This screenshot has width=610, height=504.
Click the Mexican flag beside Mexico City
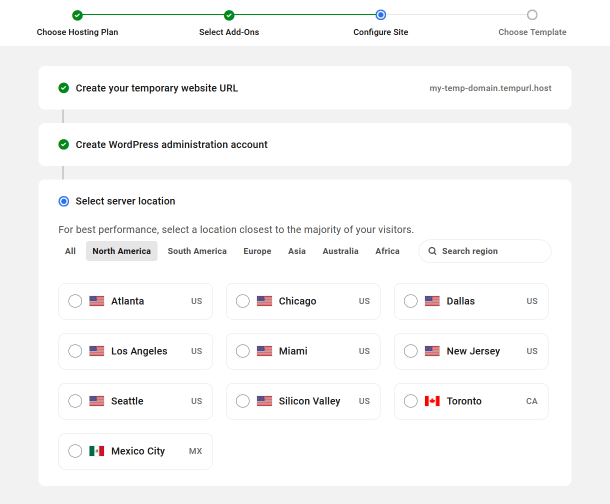pyautogui.click(x=97, y=451)
